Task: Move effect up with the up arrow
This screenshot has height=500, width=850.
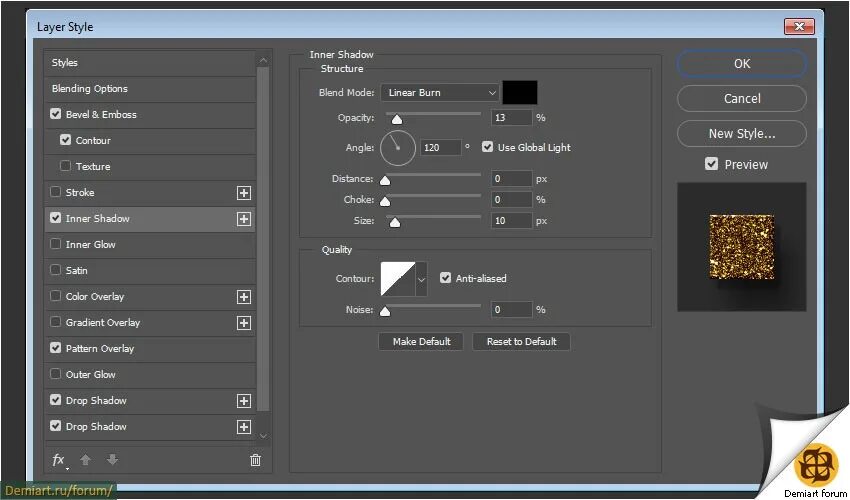Action: click(x=86, y=460)
